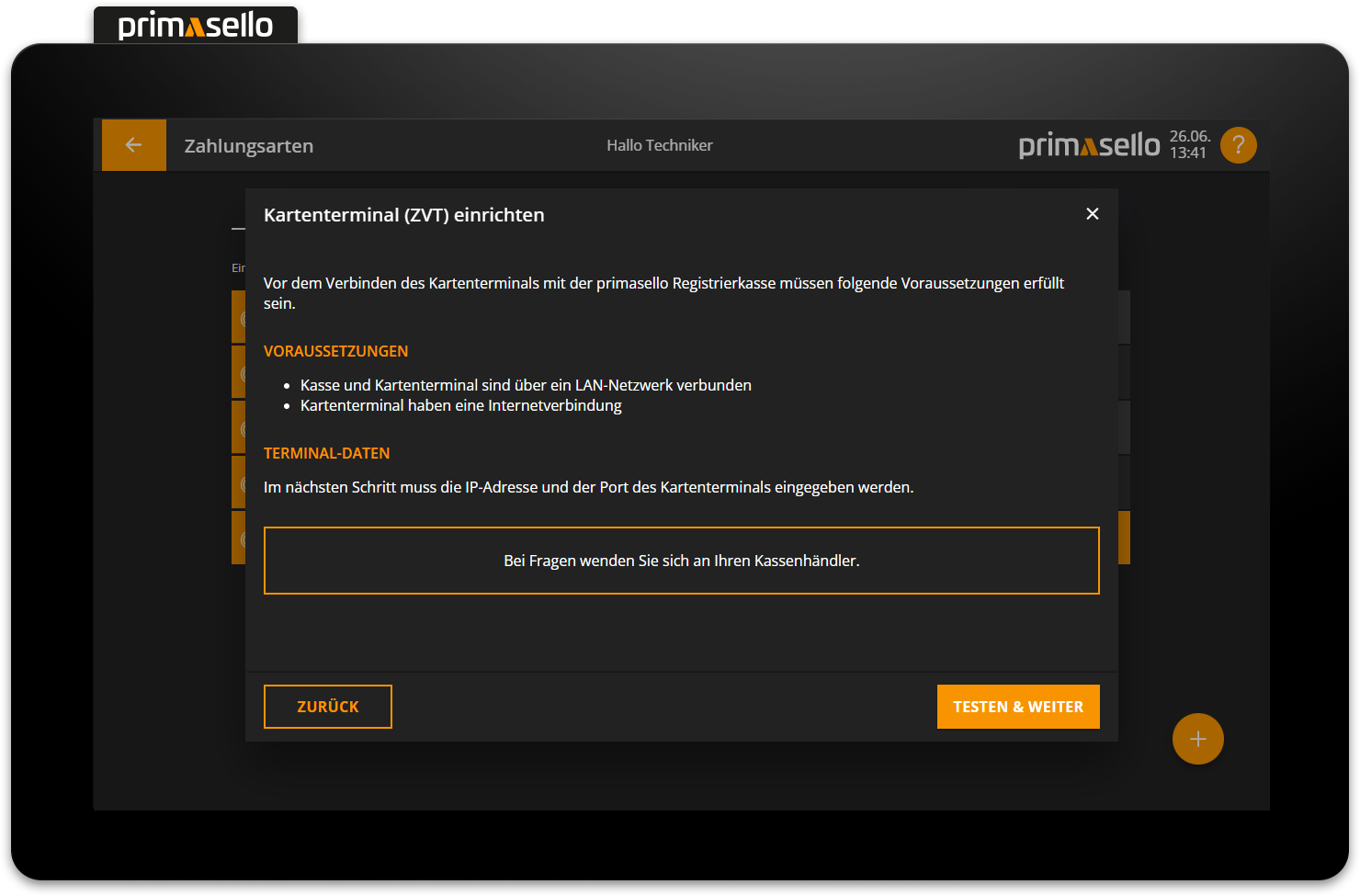Viewport: 1360px width, 896px height.
Task: Click the primasello logo tab at the top left
Action: (x=195, y=25)
